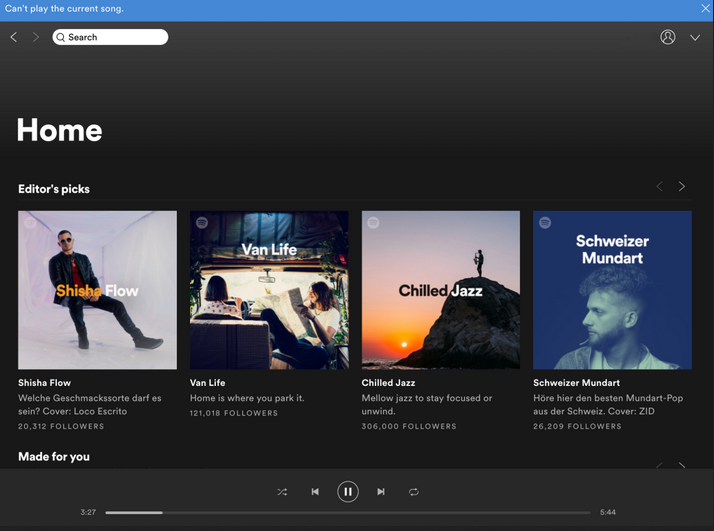Click "121,018 FOLLOWERS" under Van Life

click(x=234, y=413)
